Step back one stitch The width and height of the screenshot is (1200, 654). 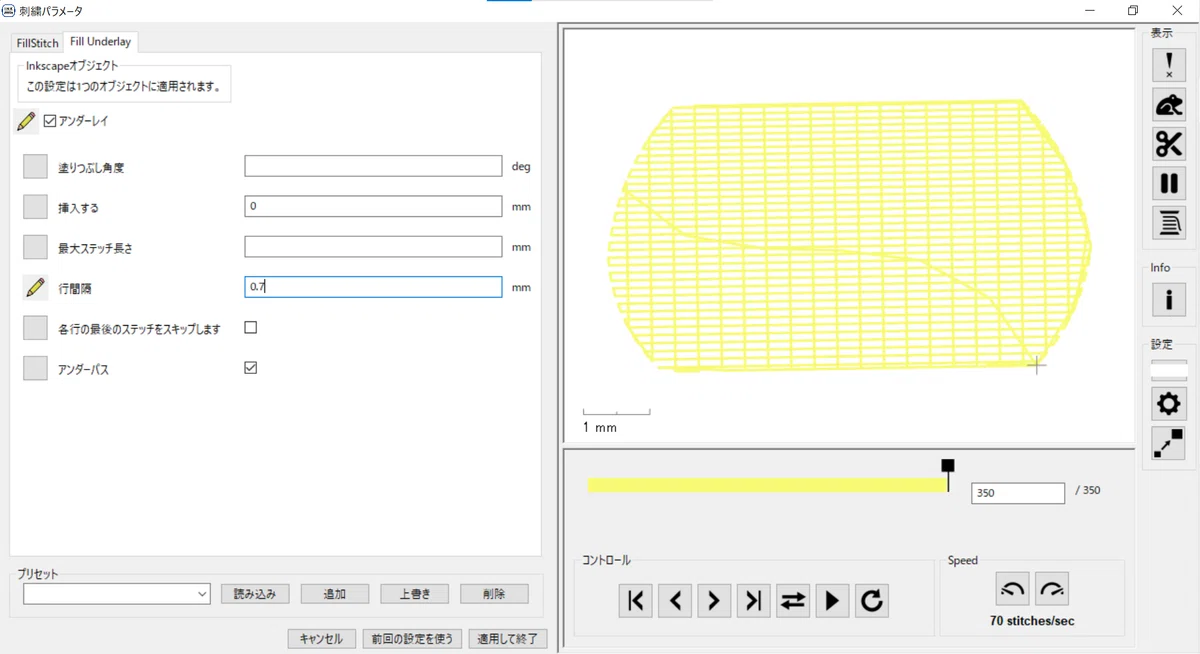[675, 601]
